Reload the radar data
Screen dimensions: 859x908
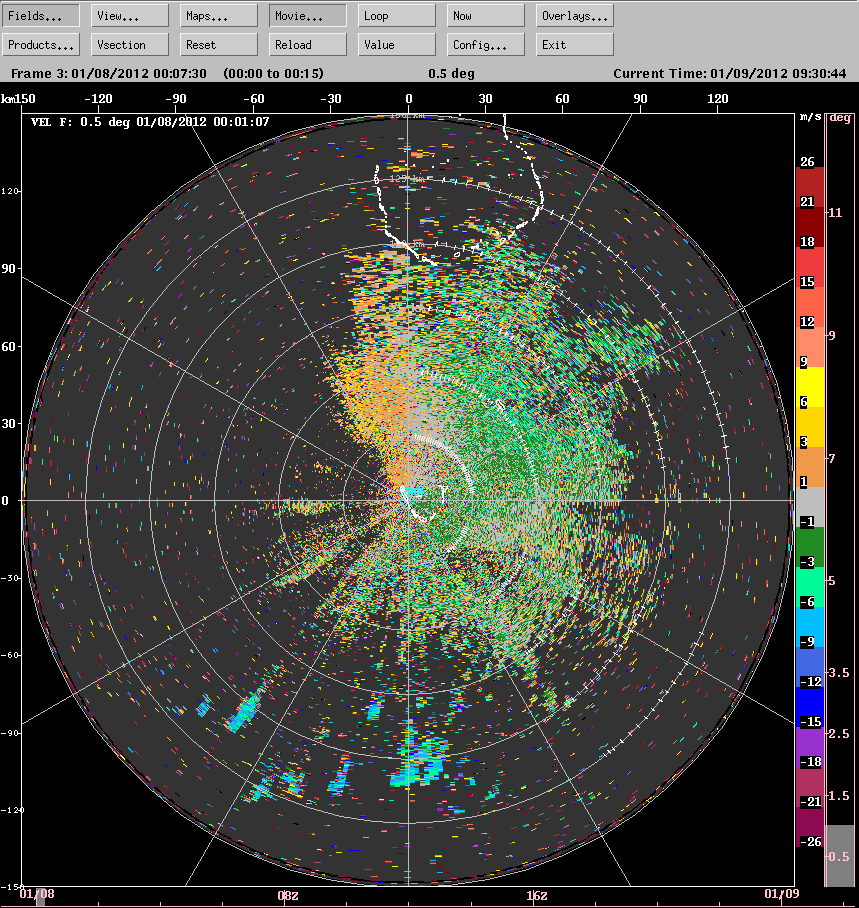pyautogui.click(x=308, y=45)
